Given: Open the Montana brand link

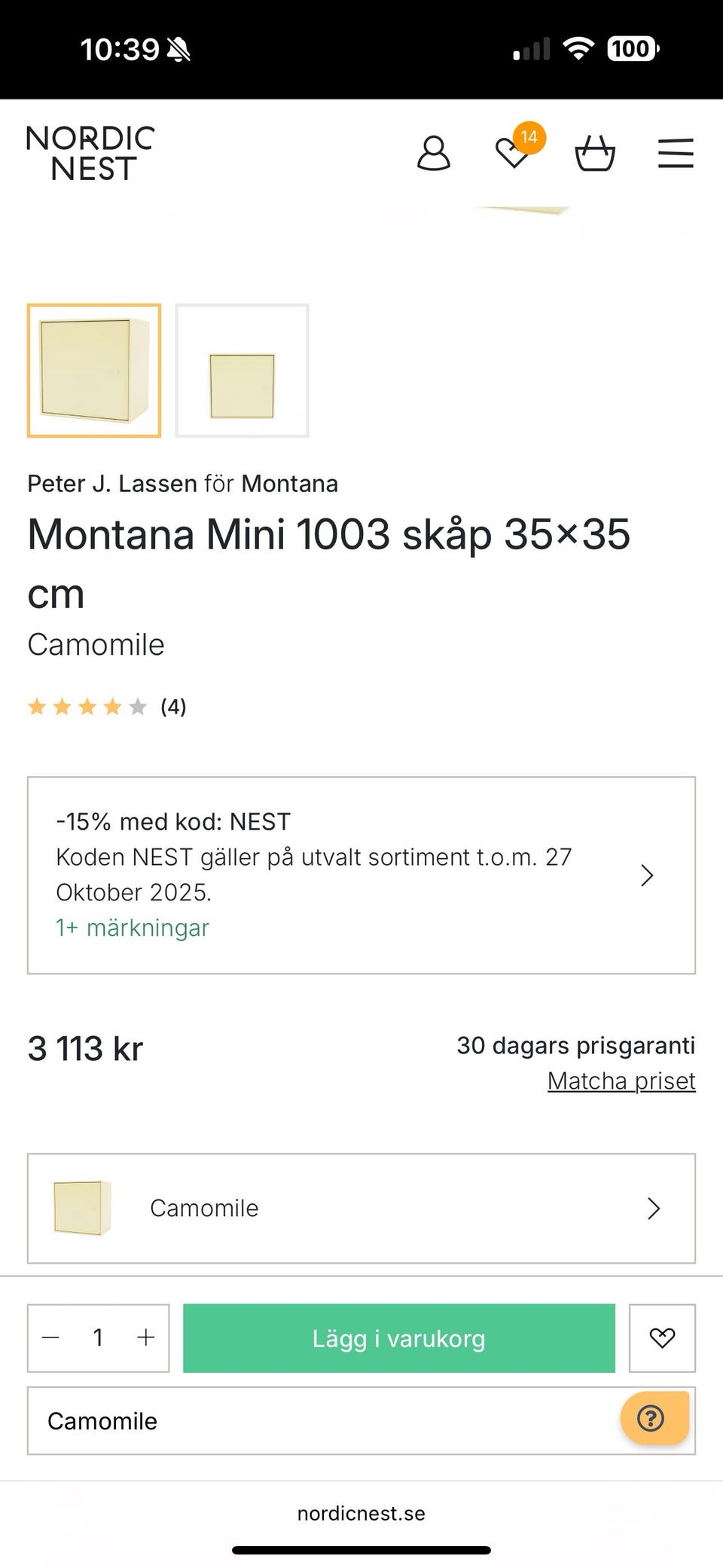Looking at the screenshot, I should coord(290,483).
